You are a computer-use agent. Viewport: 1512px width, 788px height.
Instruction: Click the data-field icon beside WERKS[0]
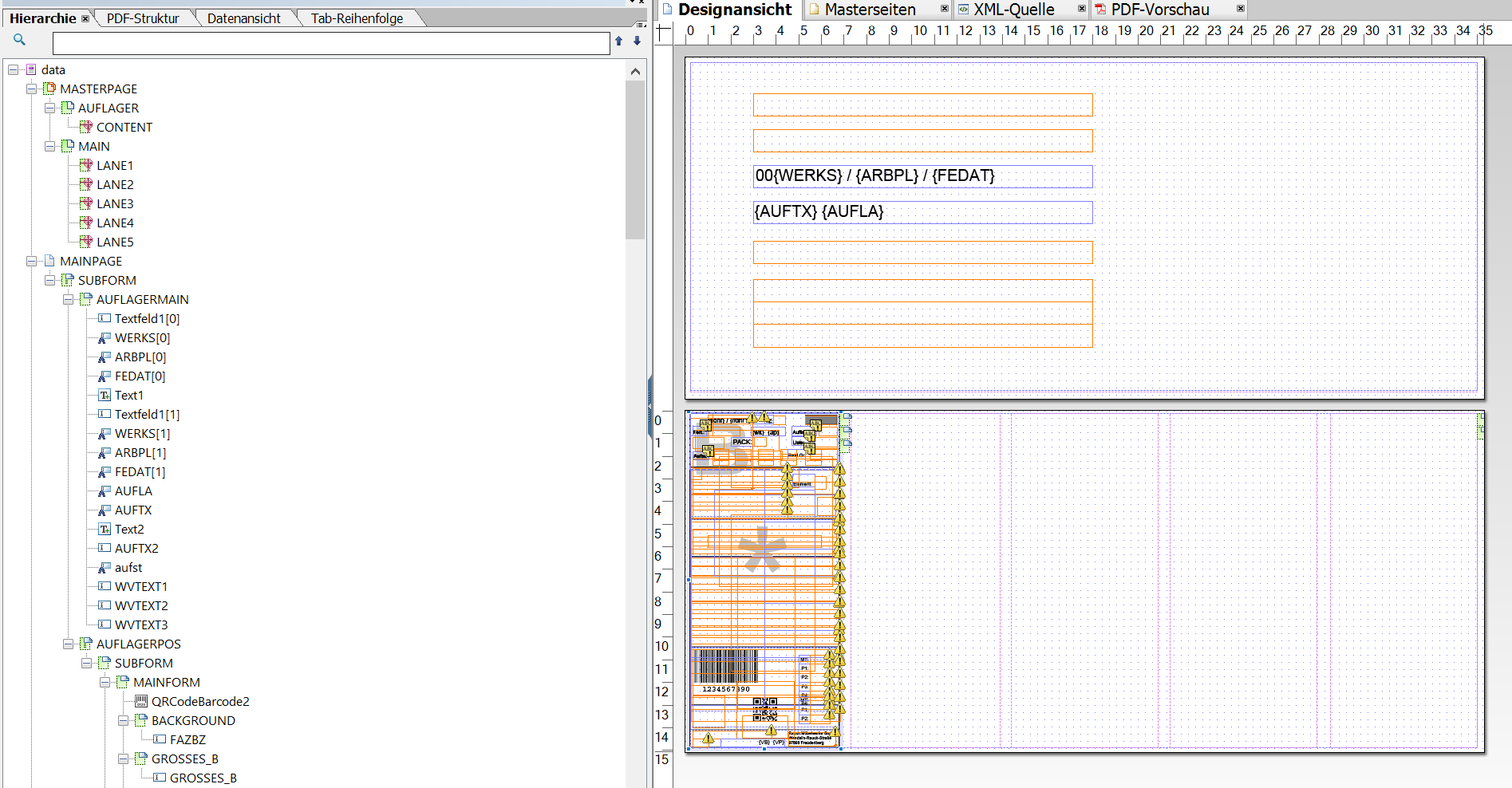104,337
